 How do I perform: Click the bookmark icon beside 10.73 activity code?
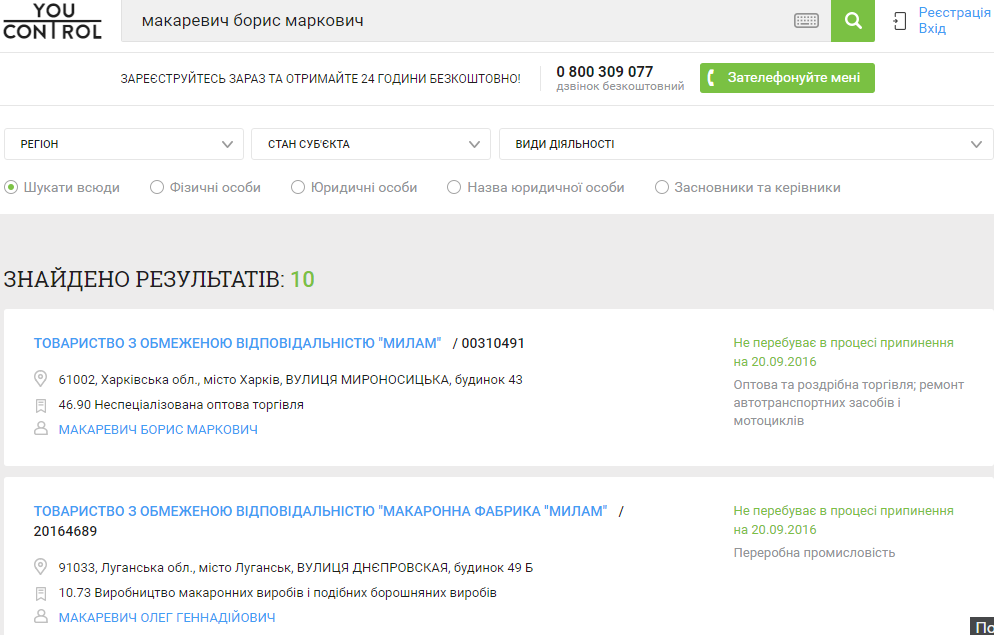41,593
